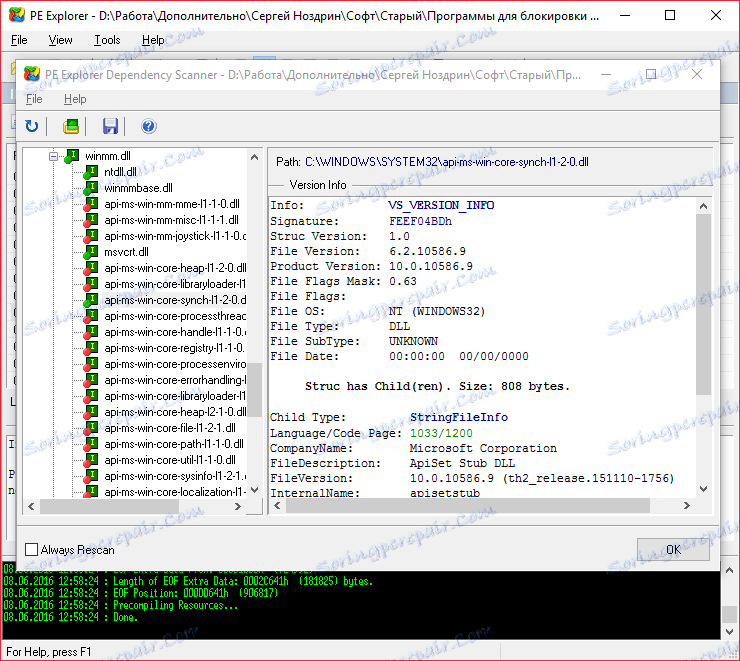The image size is (740, 661).
Task: Click the Save floppy disk toolbar icon
Action: [x=110, y=126]
